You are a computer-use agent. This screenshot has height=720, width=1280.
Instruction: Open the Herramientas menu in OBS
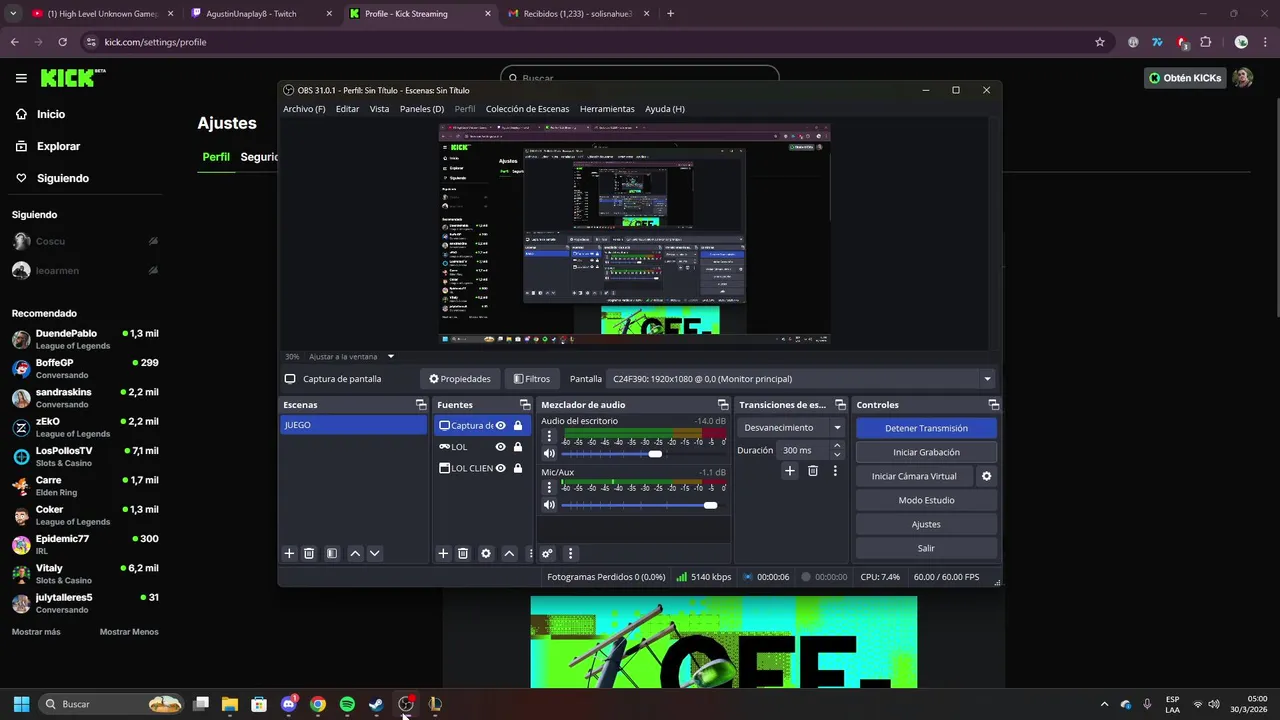(607, 109)
